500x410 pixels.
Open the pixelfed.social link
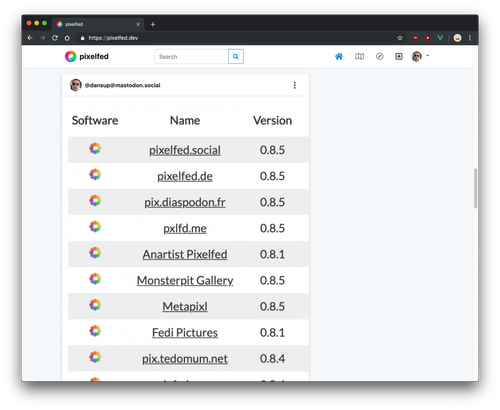click(x=185, y=150)
